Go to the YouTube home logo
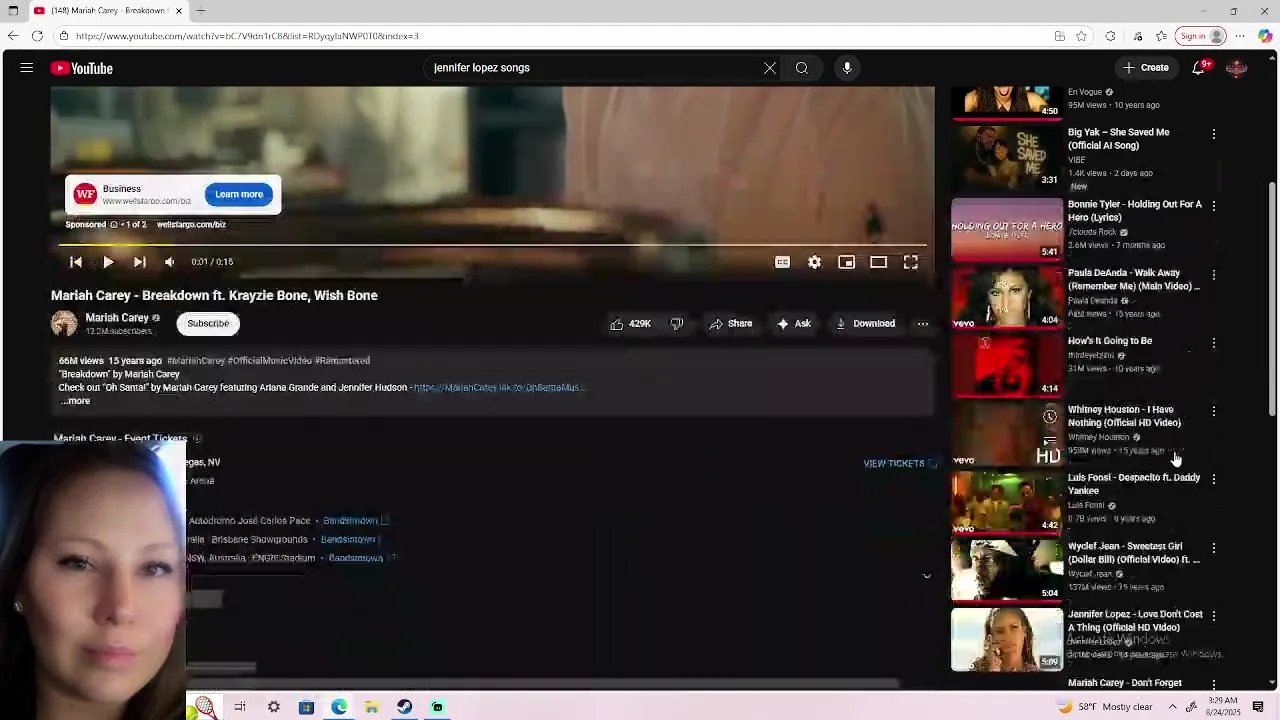The height and width of the screenshot is (720, 1280). coord(82,68)
